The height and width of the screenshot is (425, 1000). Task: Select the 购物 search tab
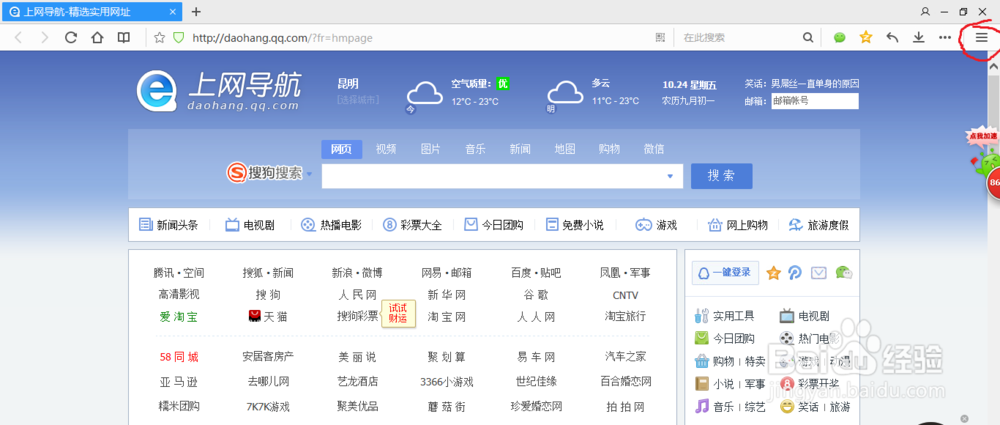pyautogui.click(x=609, y=149)
